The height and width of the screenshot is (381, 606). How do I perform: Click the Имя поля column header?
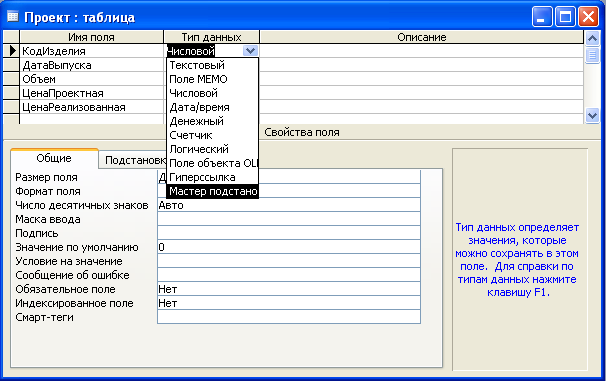[x=91, y=37]
